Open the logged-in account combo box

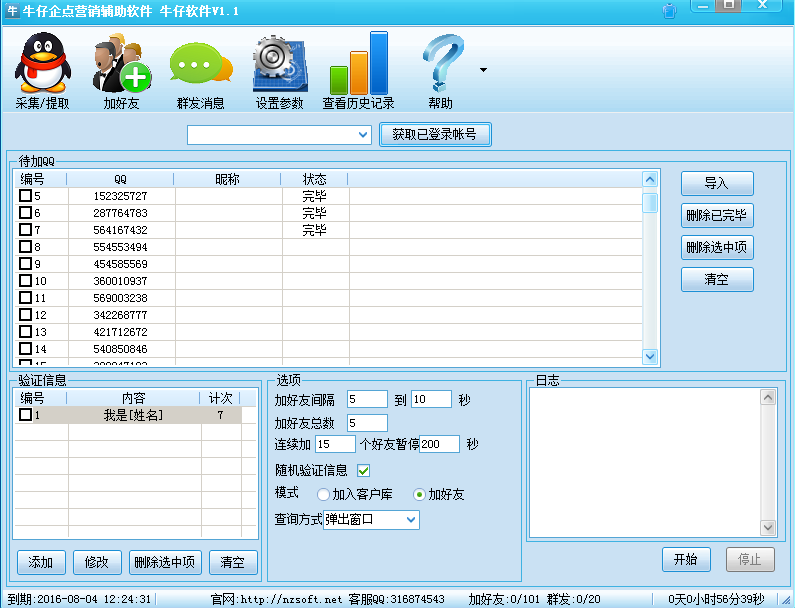279,135
